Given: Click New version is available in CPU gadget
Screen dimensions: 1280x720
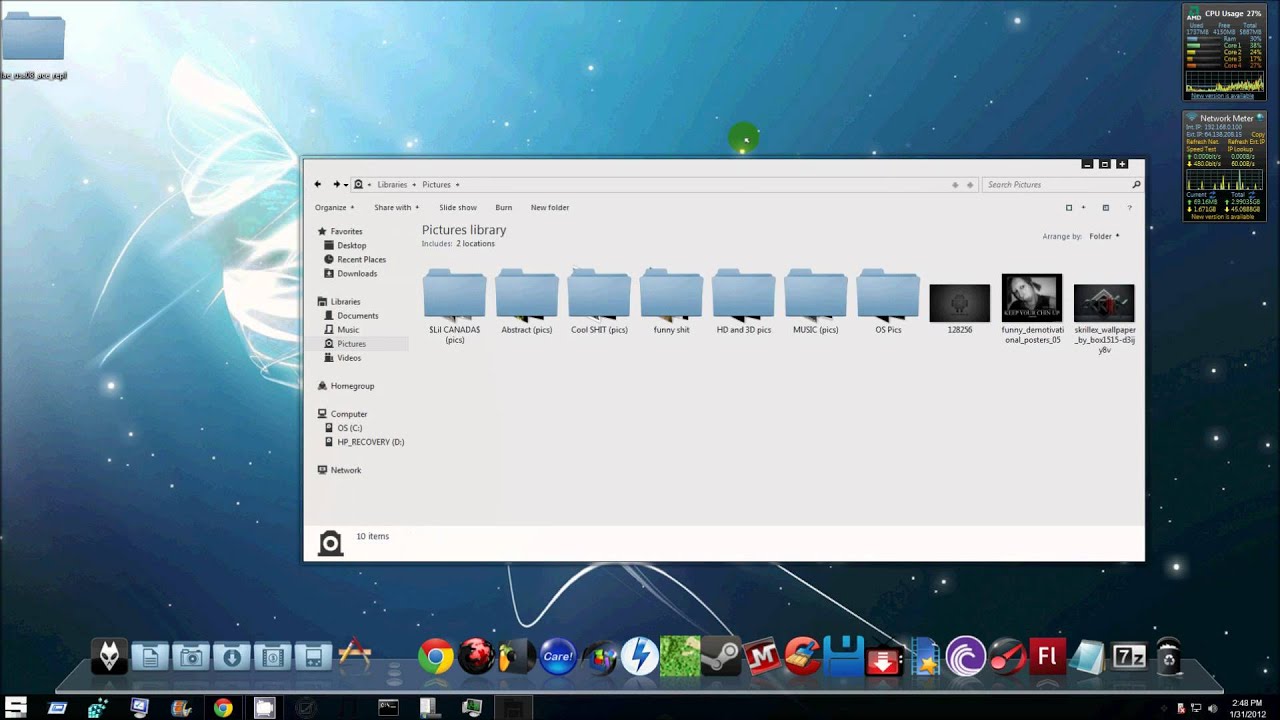Looking at the screenshot, I should (1222, 96).
